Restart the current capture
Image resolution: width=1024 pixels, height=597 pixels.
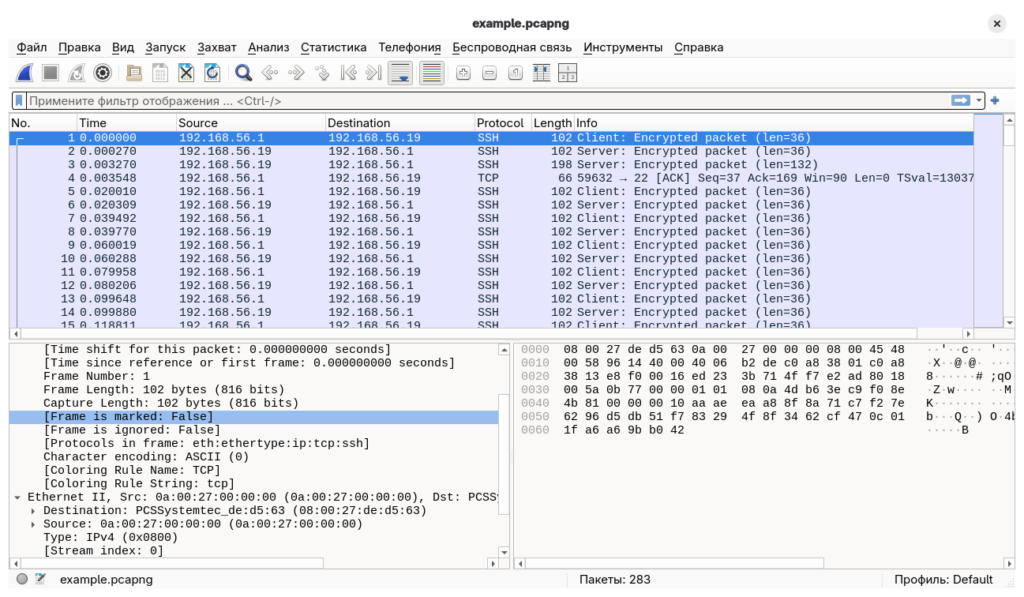point(76,73)
